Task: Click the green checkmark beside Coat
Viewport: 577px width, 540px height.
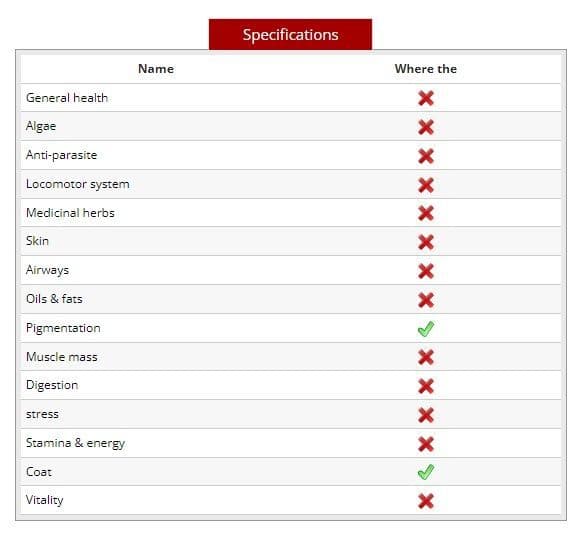Action: pyautogui.click(x=426, y=472)
